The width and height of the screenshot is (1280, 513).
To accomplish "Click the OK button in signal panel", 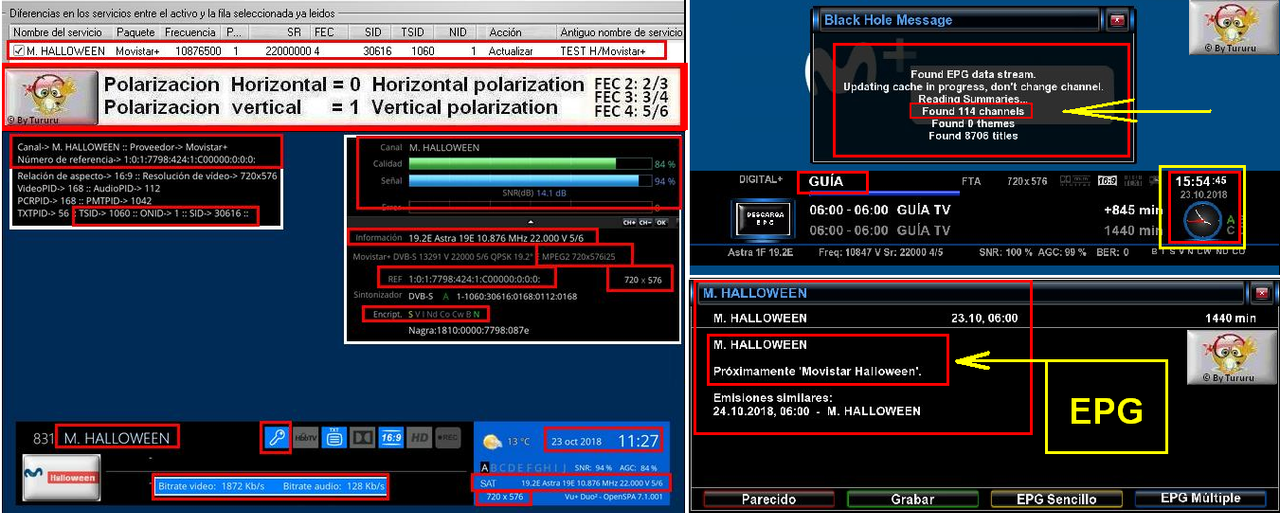I will point(661,222).
